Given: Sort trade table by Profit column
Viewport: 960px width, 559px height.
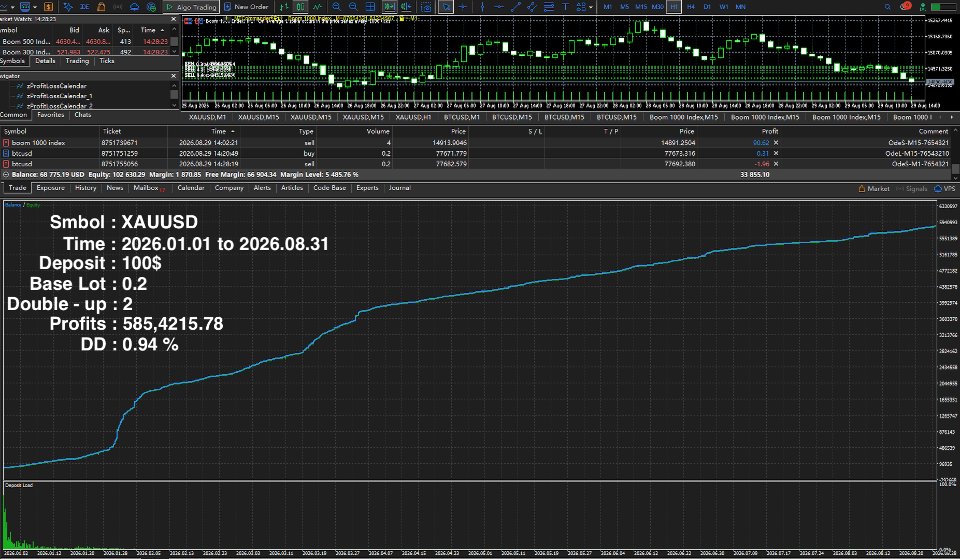Looking at the screenshot, I should [770, 131].
